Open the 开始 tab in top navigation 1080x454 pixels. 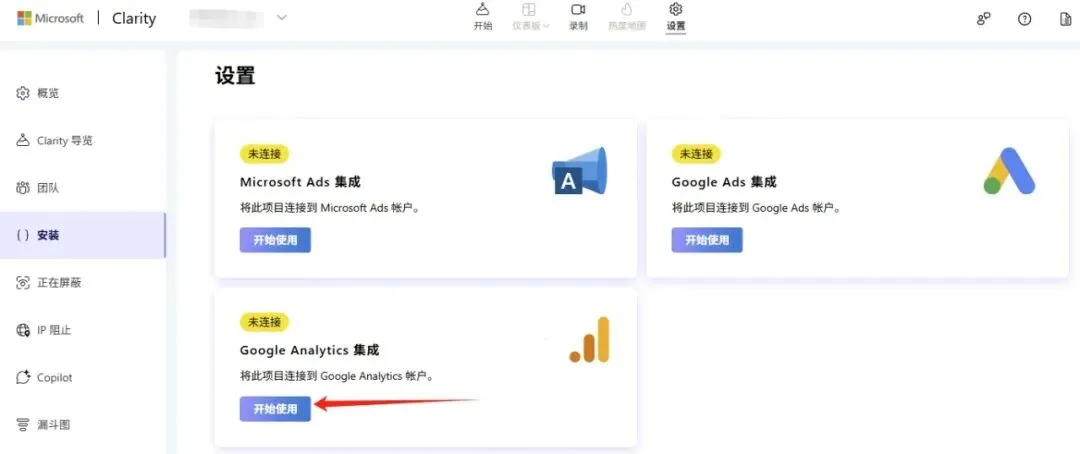pyautogui.click(x=483, y=17)
